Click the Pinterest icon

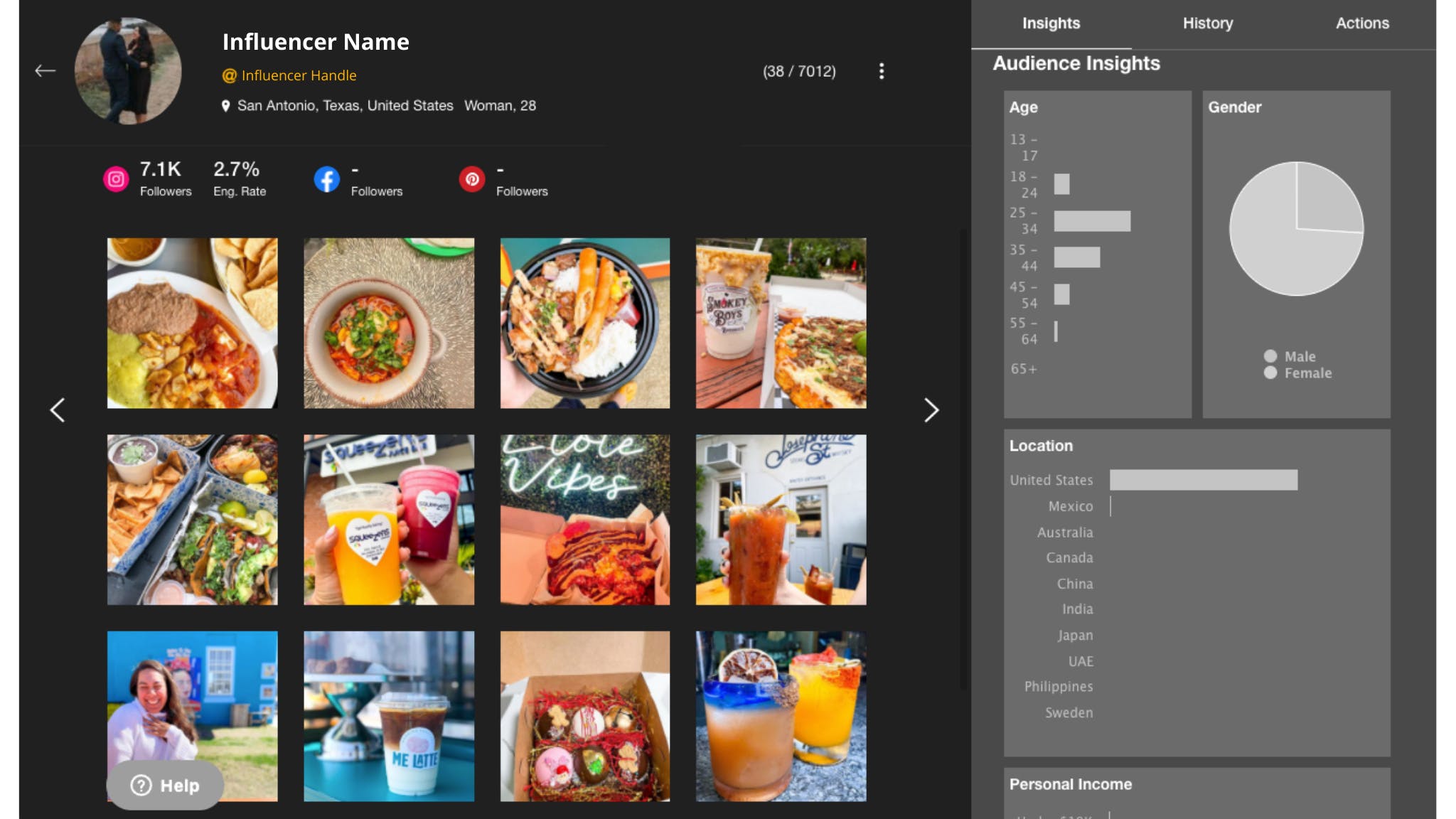(x=472, y=179)
